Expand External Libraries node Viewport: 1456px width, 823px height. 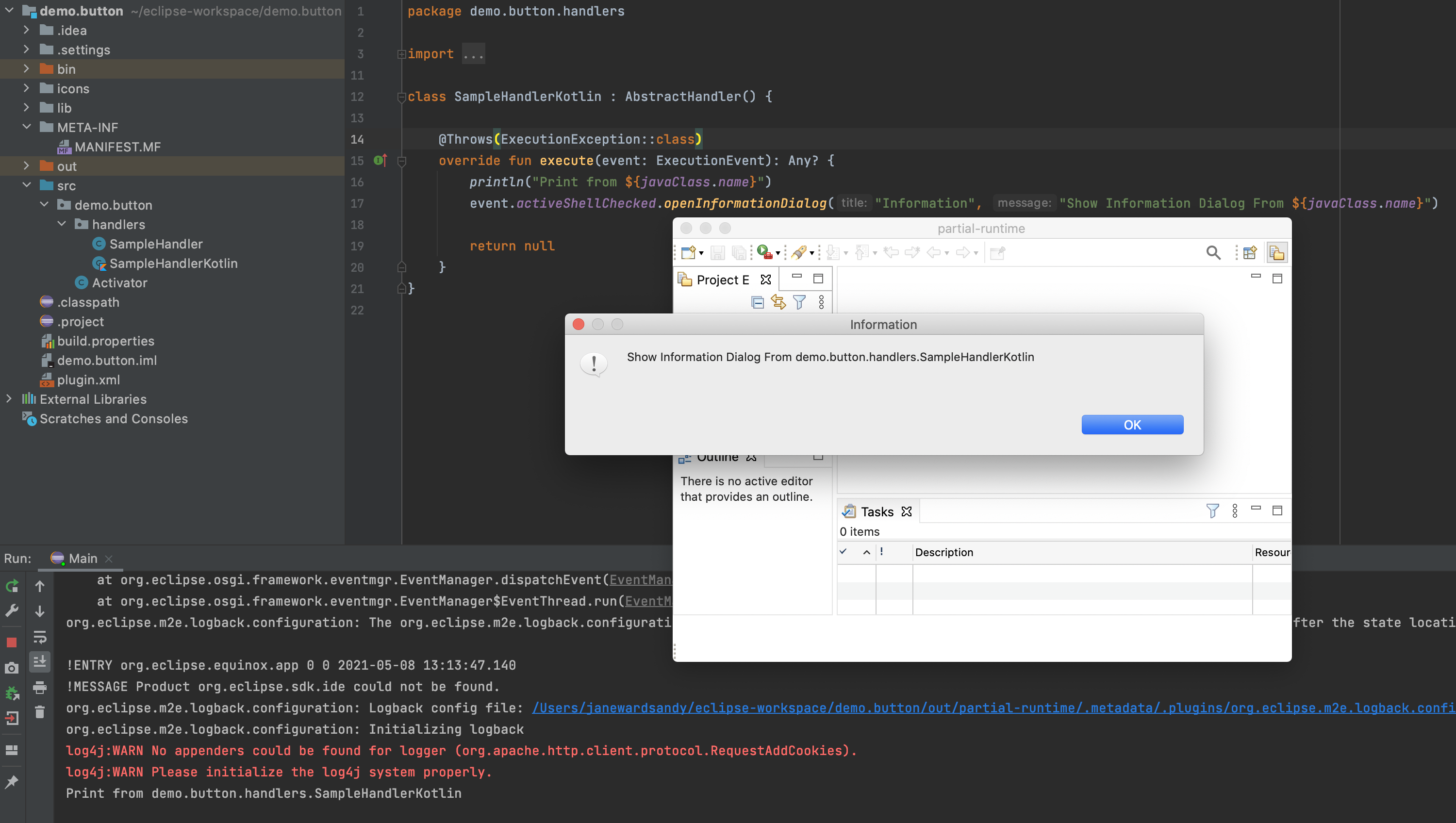pyautogui.click(x=8, y=399)
